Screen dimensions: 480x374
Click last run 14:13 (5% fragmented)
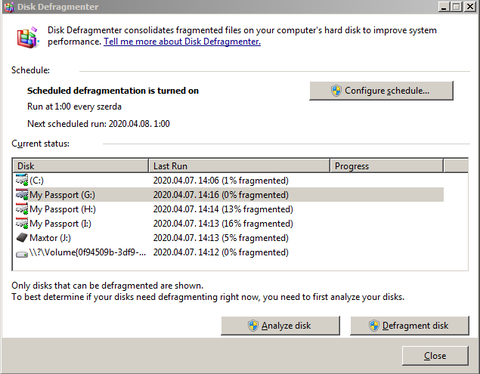221,238
